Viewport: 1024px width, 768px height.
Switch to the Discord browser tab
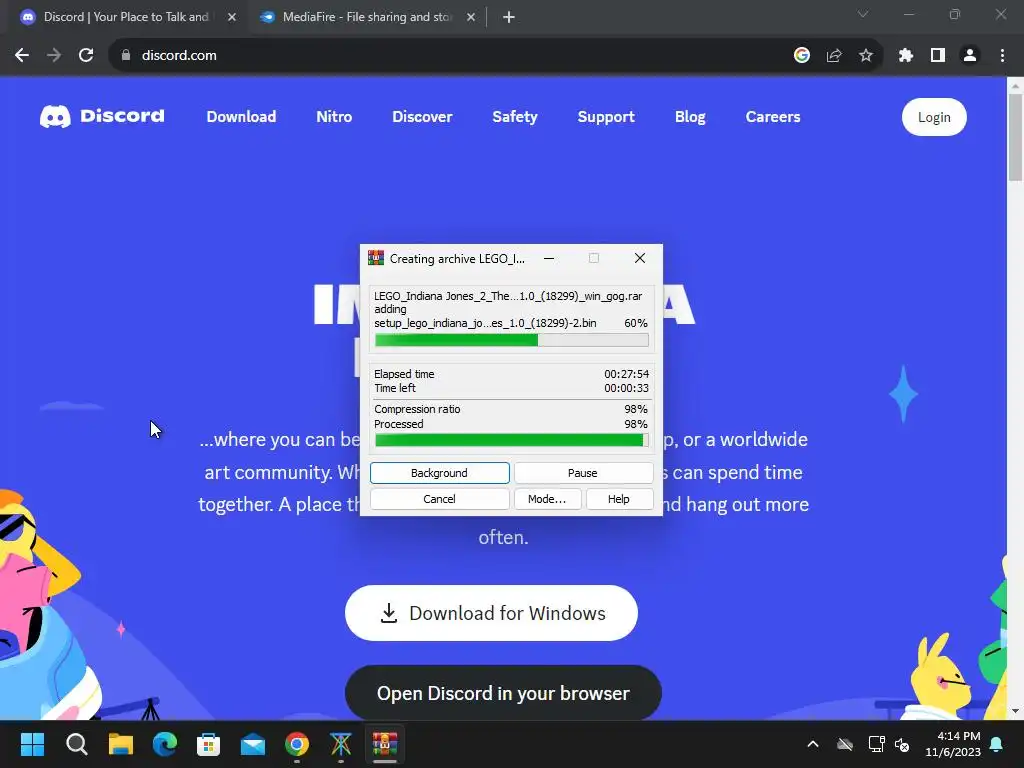tap(126, 17)
